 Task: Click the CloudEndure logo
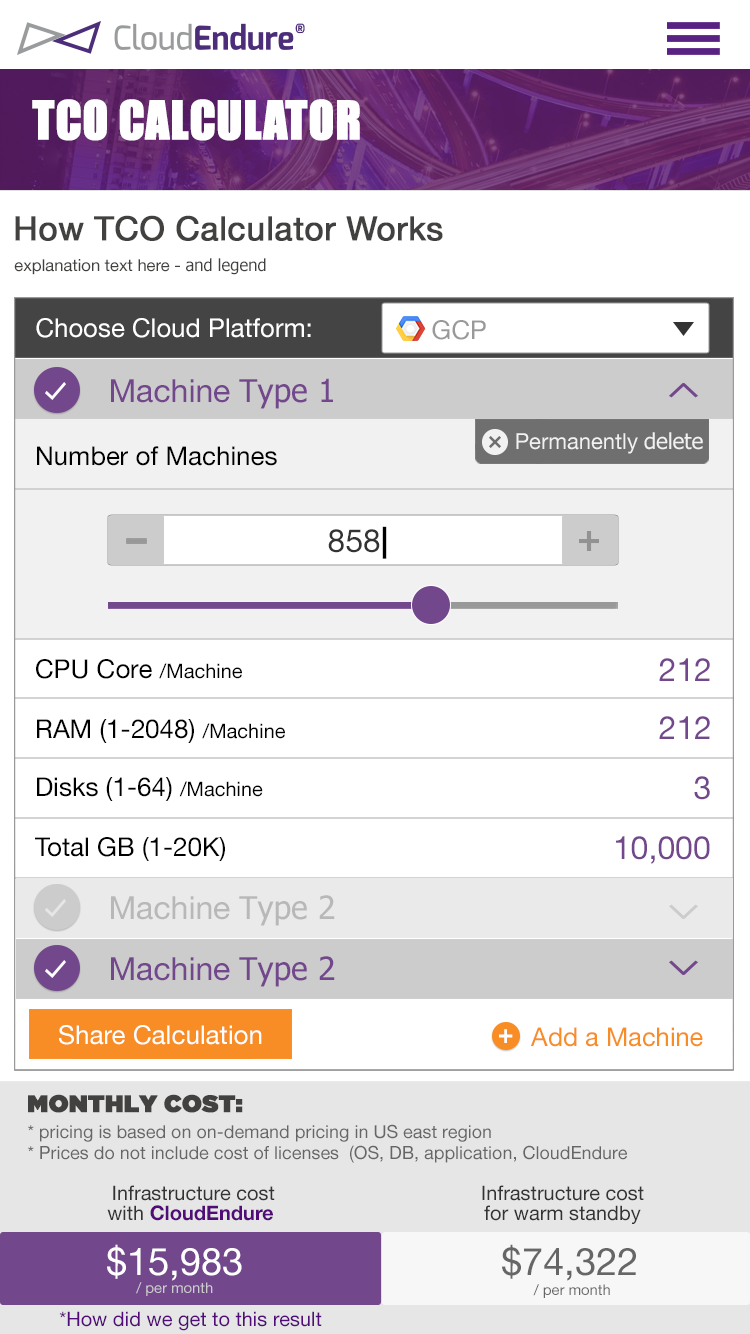161,38
